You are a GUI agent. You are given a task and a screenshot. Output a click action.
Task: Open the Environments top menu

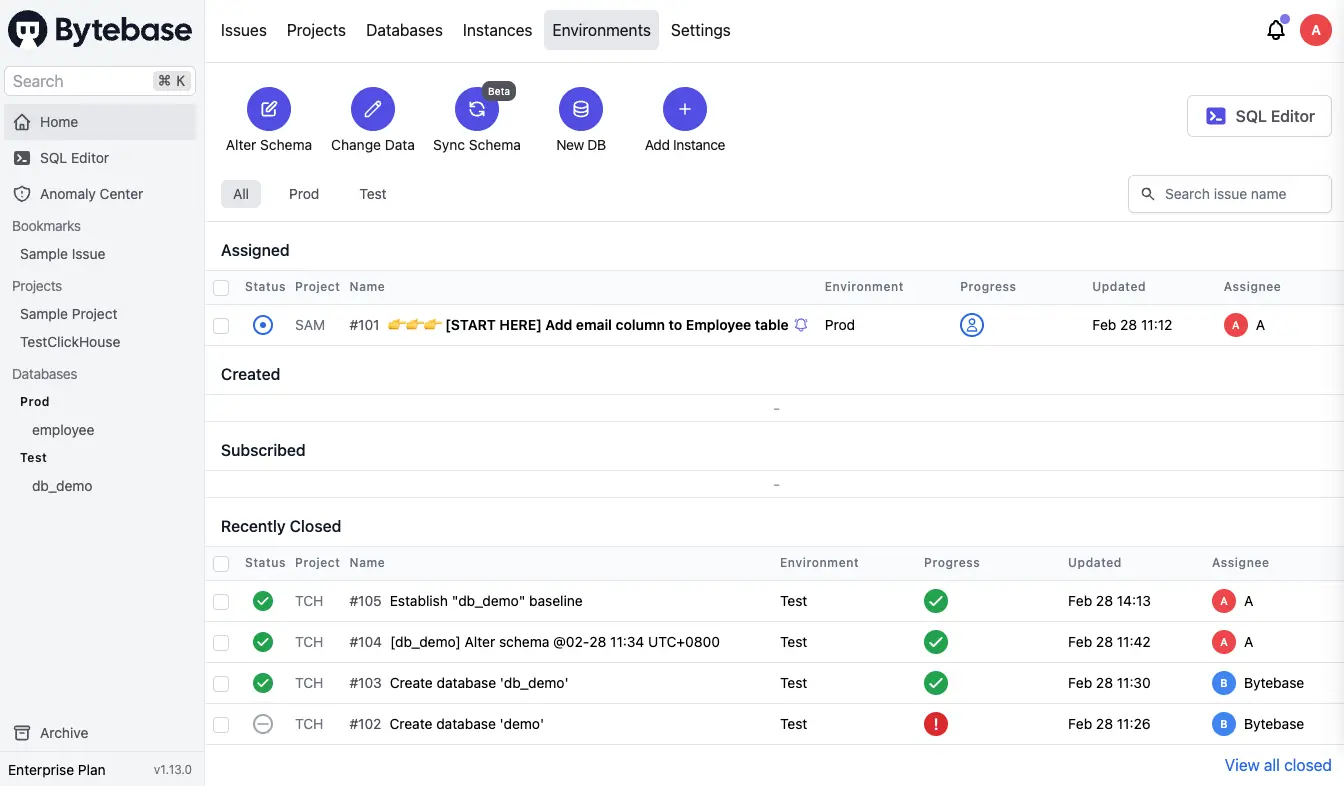(x=601, y=30)
